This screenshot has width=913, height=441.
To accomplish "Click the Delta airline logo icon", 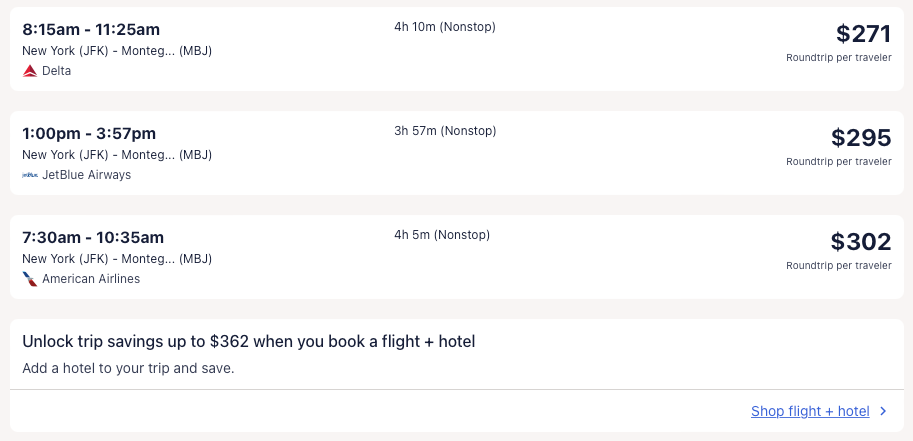I will click(30, 71).
